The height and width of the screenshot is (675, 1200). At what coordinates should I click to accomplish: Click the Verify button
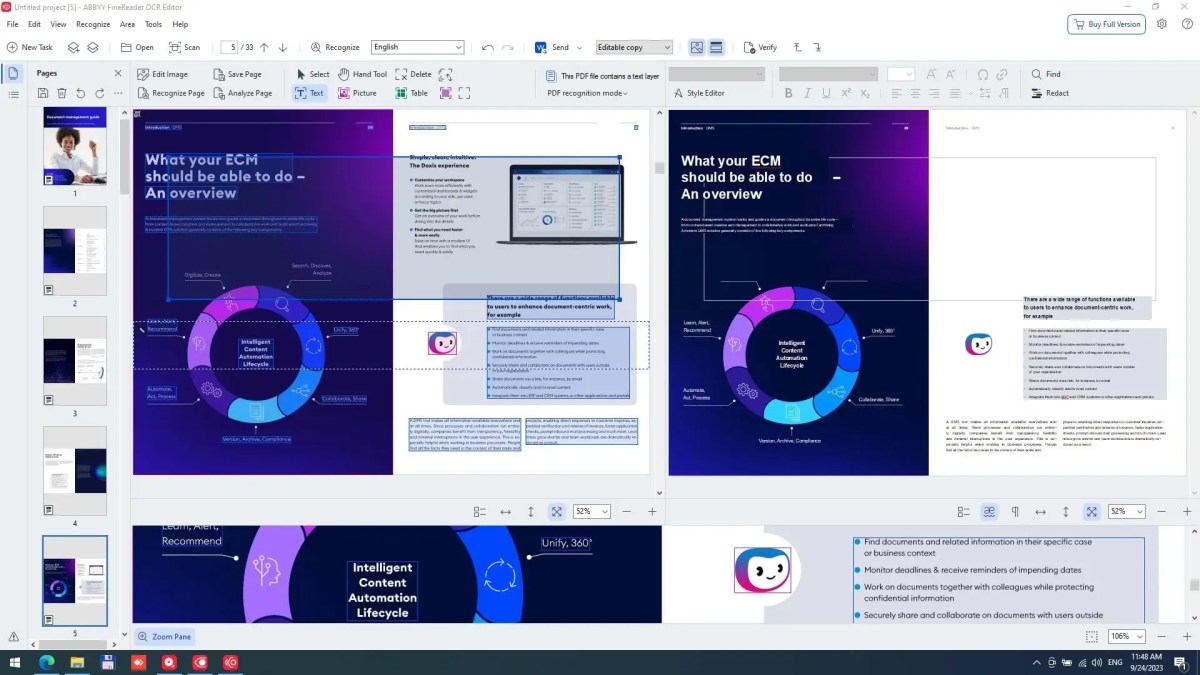760,47
